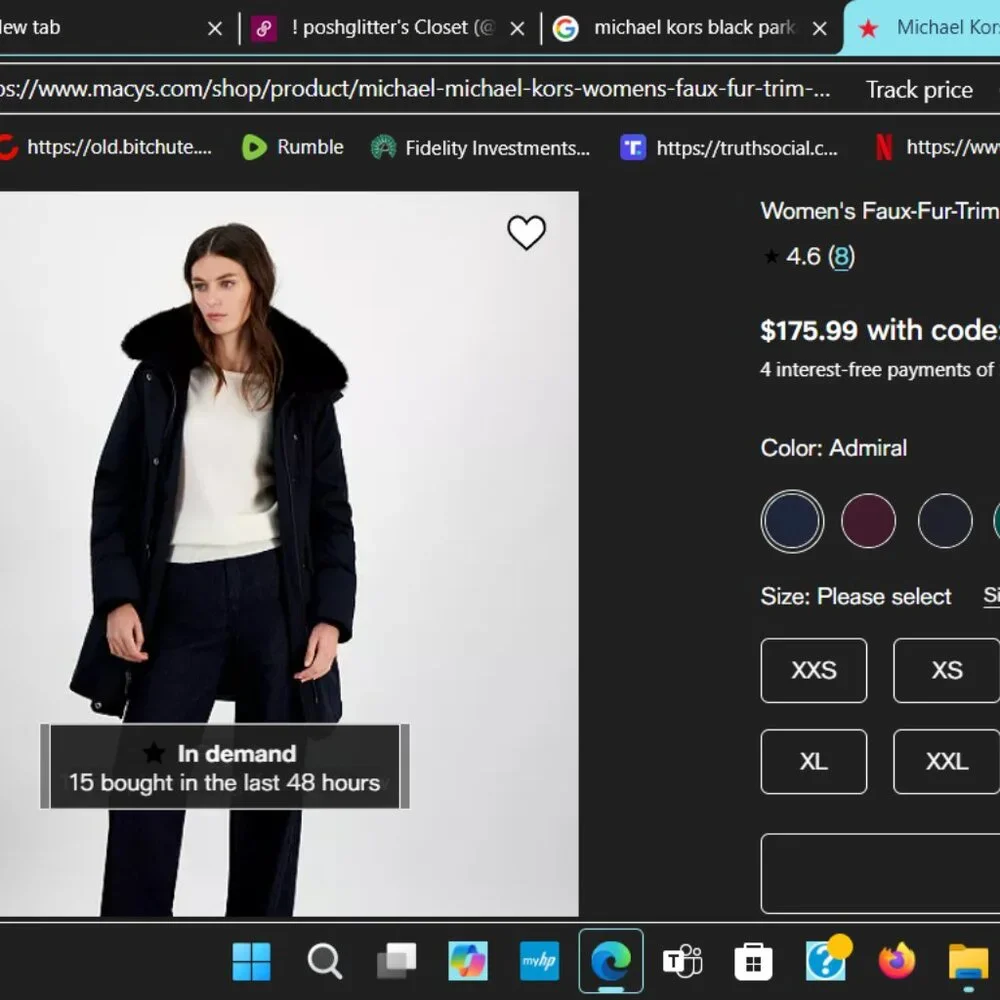Close the poshglitter's Closet tab
1000x1000 pixels.
pos(518,29)
